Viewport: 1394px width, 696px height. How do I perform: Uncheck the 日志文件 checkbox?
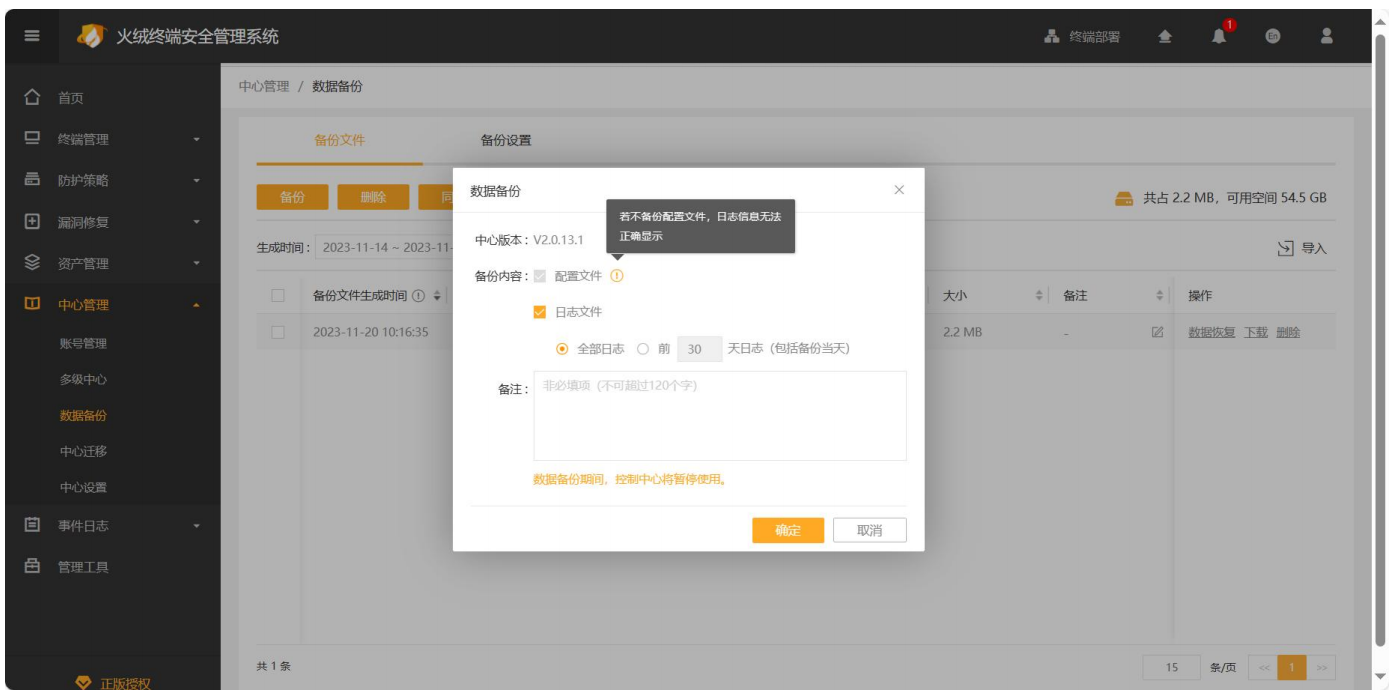pos(541,312)
